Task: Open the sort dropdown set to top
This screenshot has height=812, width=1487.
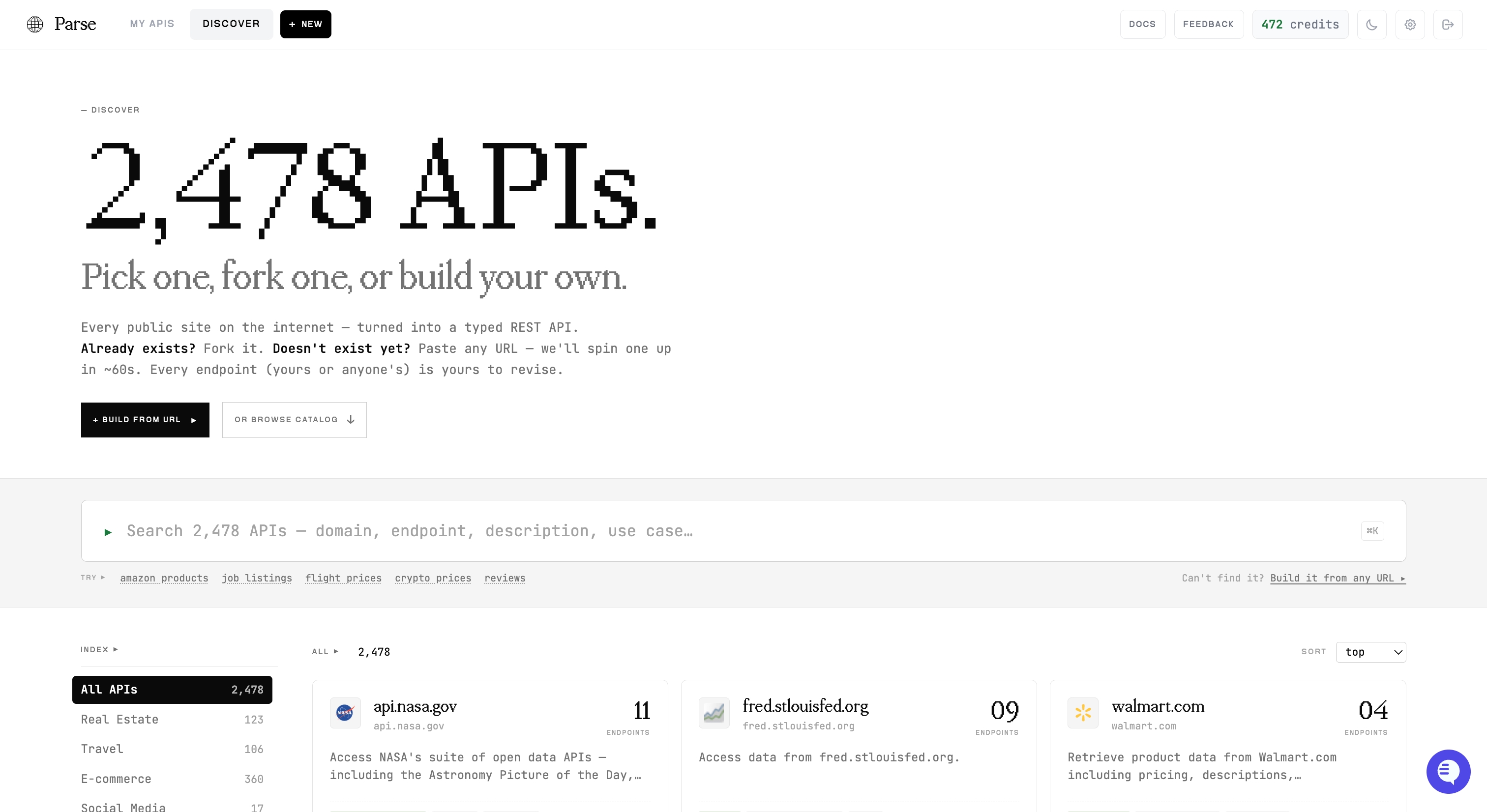Action: pyautogui.click(x=1370, y=652)
